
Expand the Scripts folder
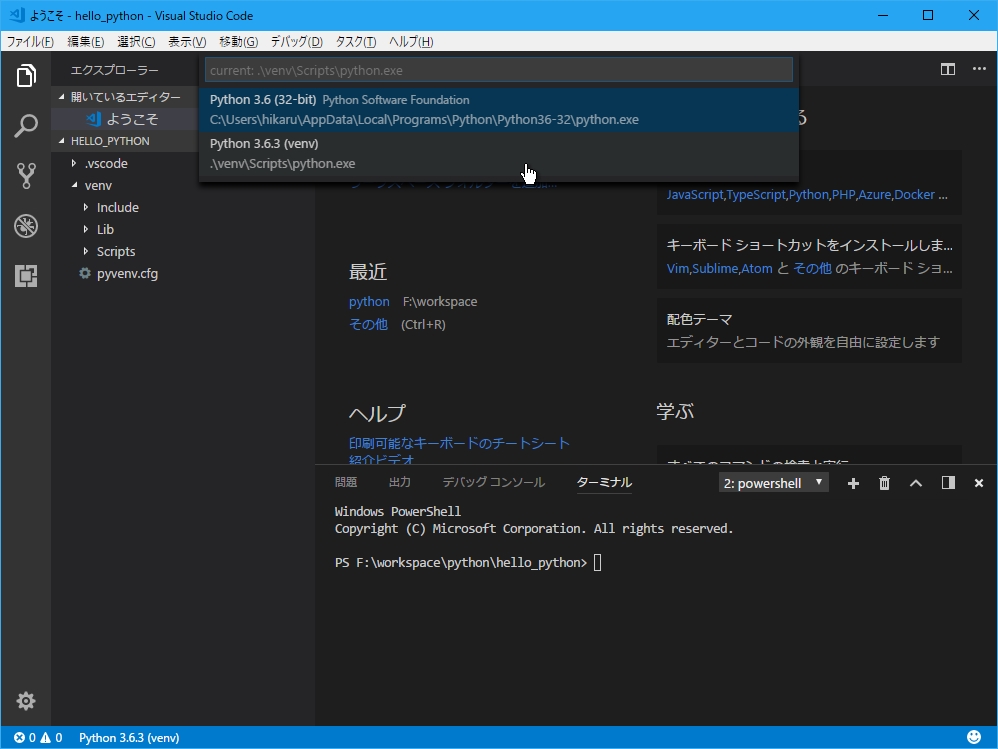tap(86, 251)
